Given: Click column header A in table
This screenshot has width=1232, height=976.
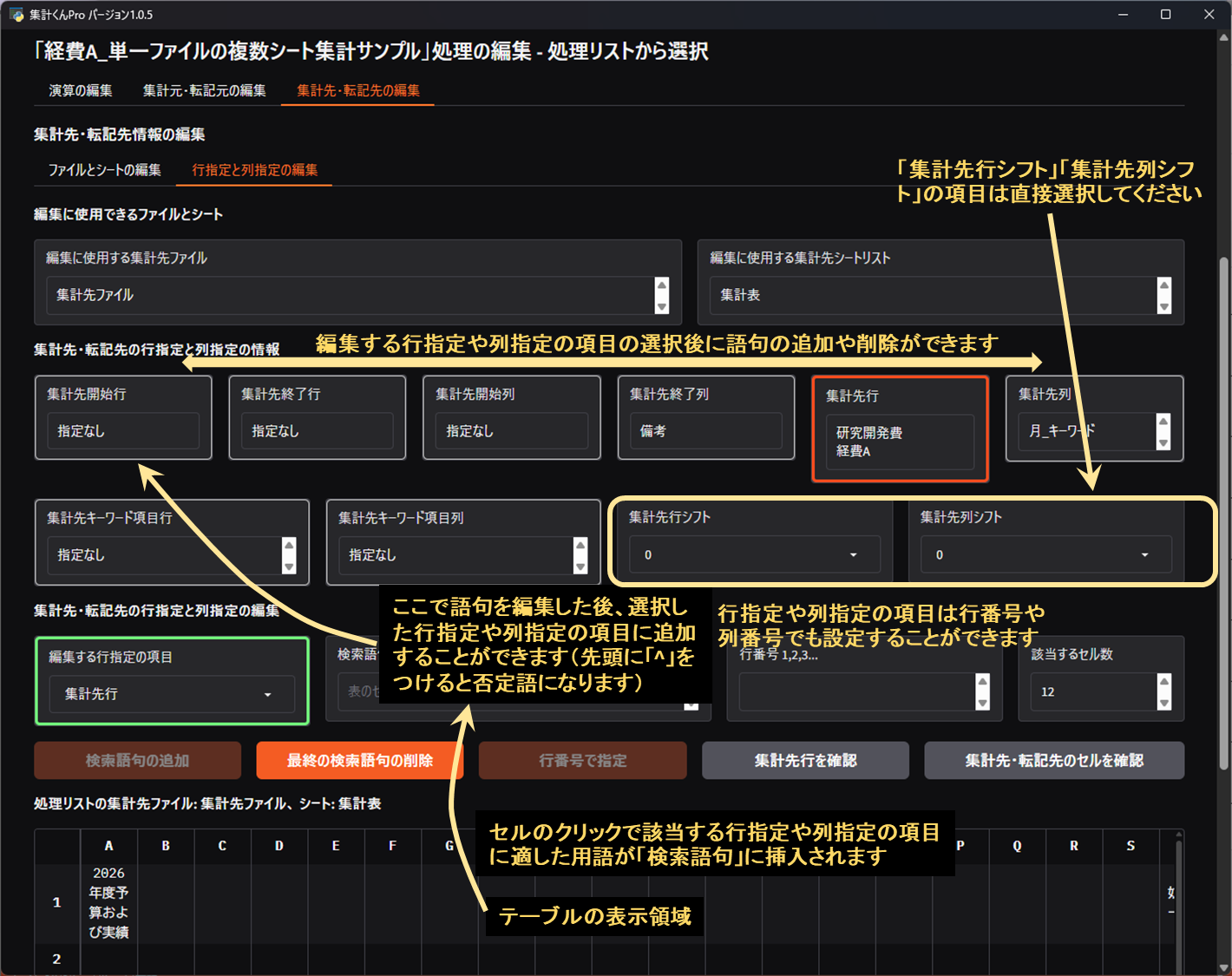Looking at the screenshot, I should pos(108,846).
